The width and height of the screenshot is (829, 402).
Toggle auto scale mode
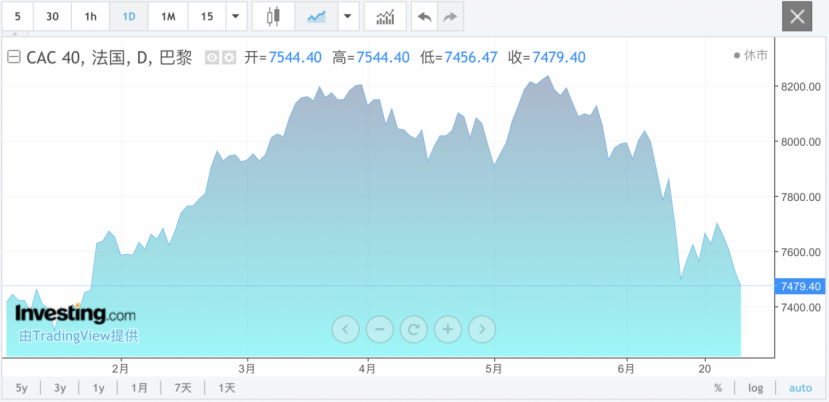(x=800, y=388)
